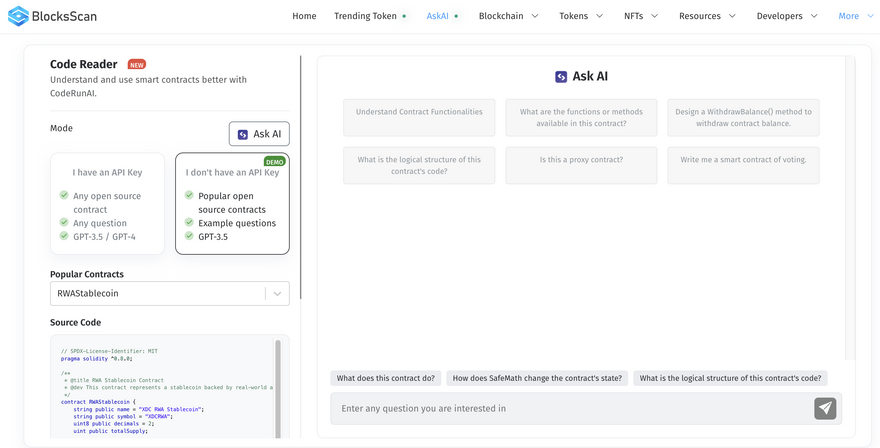Click the green check beside Any open source contract
This screenshot has height=448, width=880.
pos(64,196)
